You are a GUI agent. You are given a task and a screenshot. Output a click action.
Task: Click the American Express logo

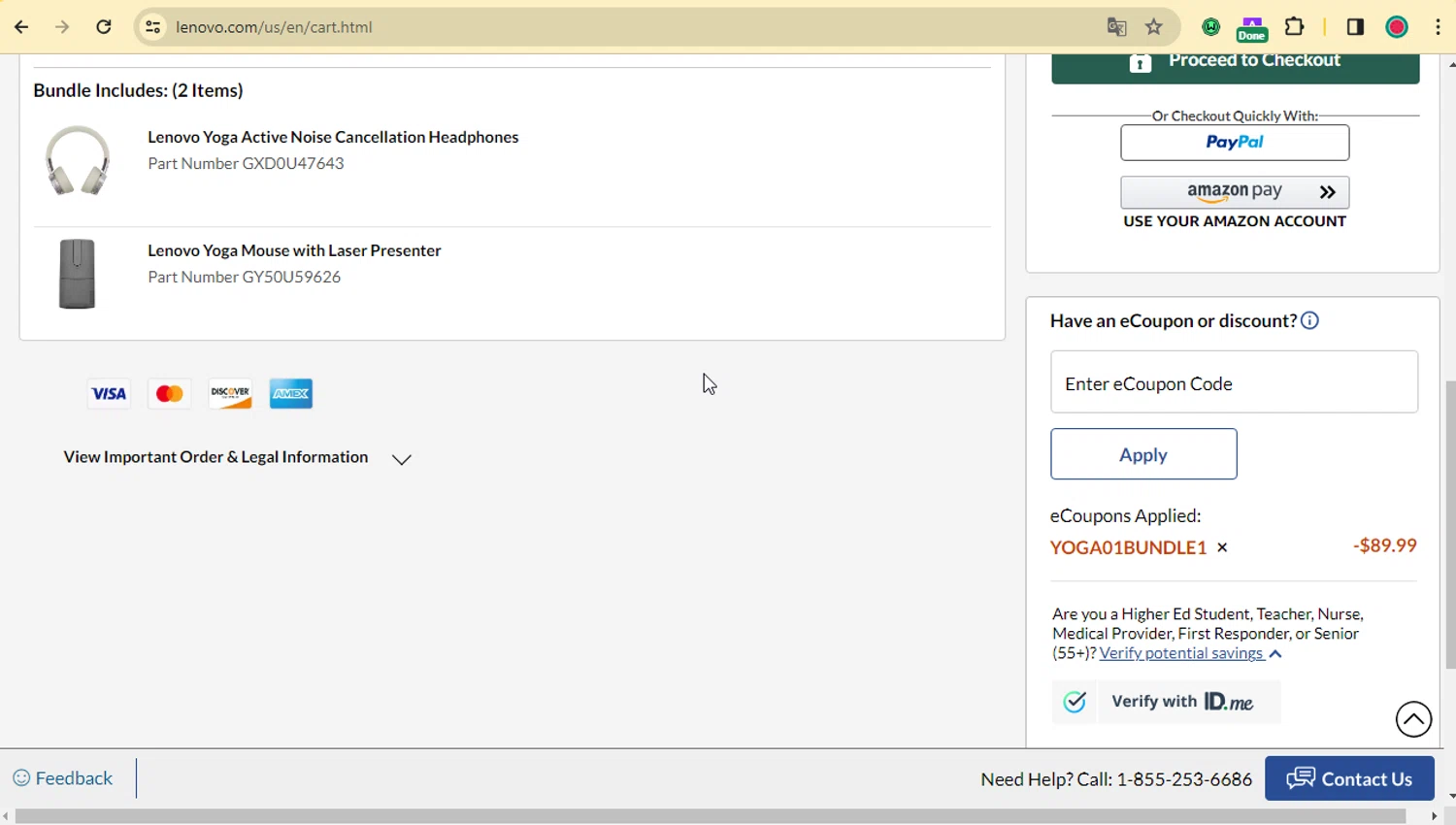[x=291, y=393]
